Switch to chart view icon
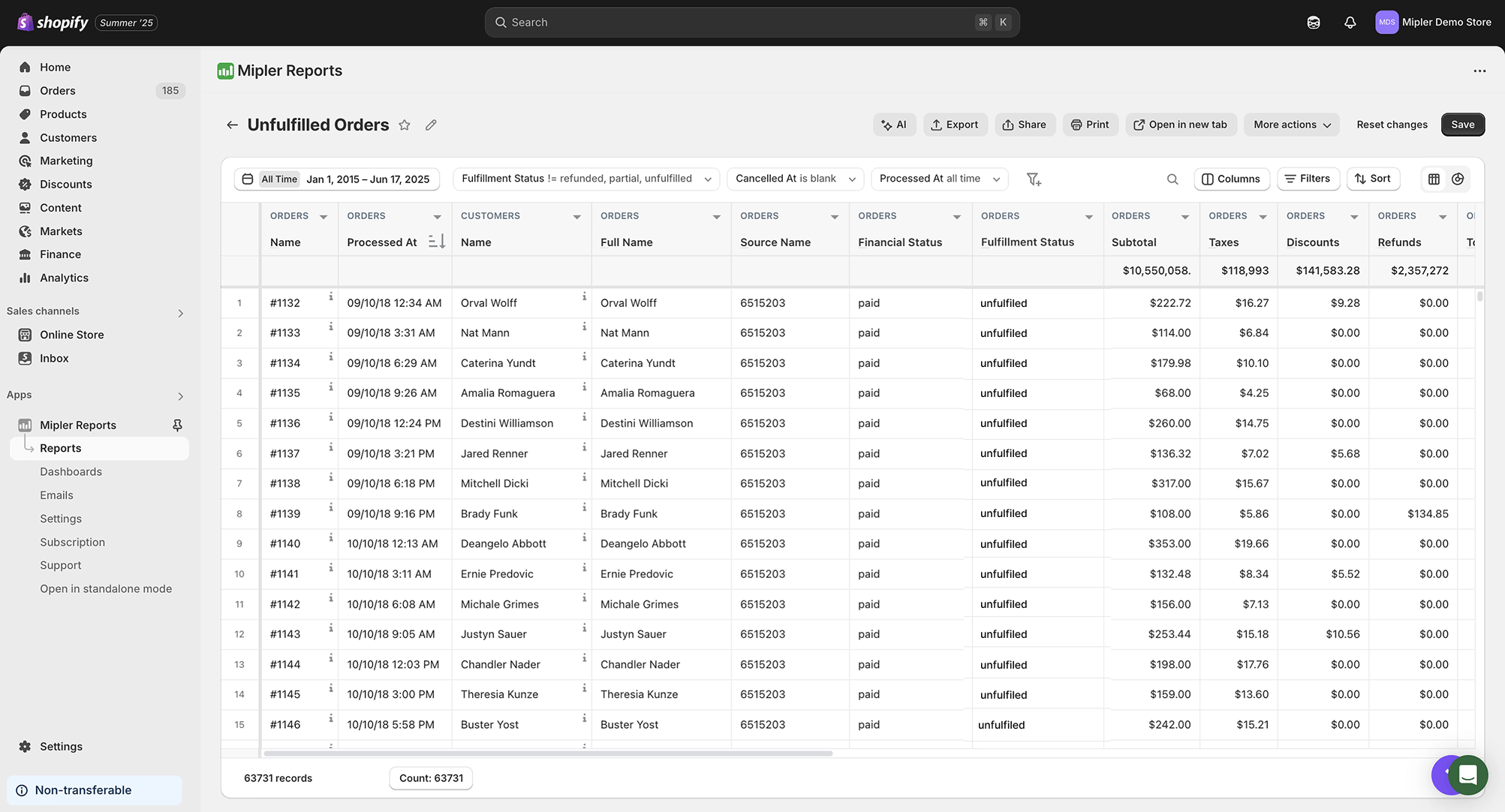This screenshot has width=1505, height=812. tap(1458, 179)
